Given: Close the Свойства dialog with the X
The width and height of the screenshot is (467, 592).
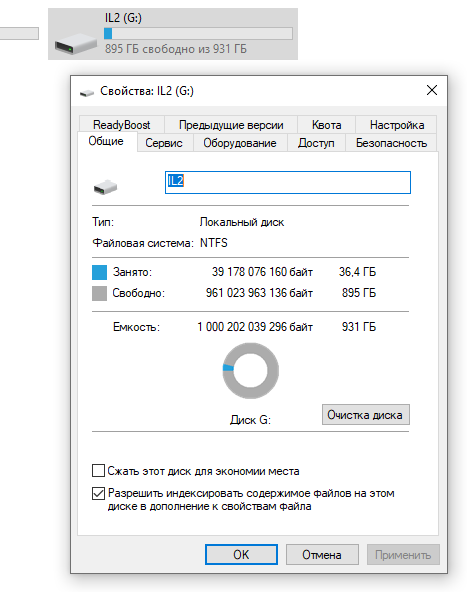Looking at the screenshot, I should point(432,90).
